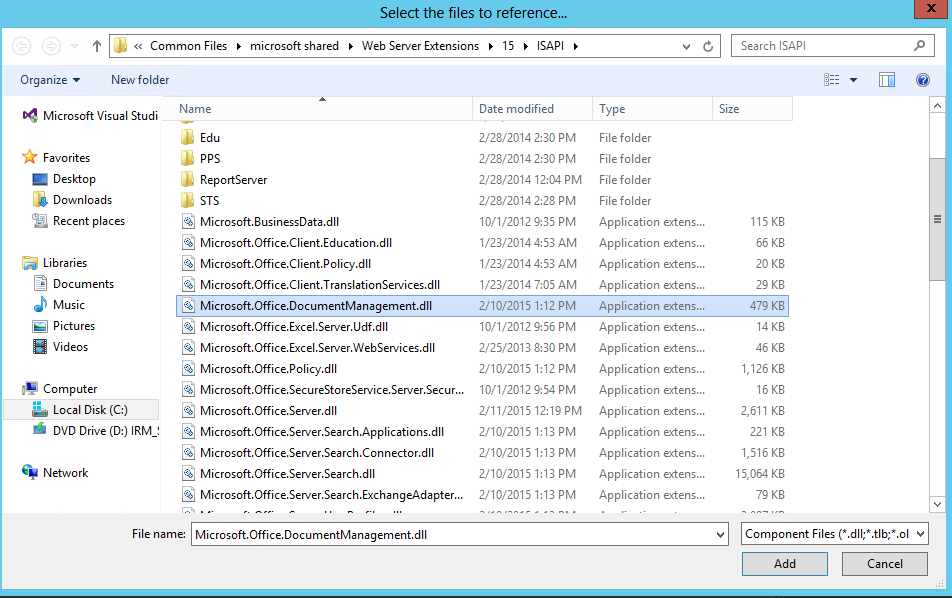Click the refresh icon in address bar
Image resolution: width=952 pixels, height=598 pixels.
(708, 46)
